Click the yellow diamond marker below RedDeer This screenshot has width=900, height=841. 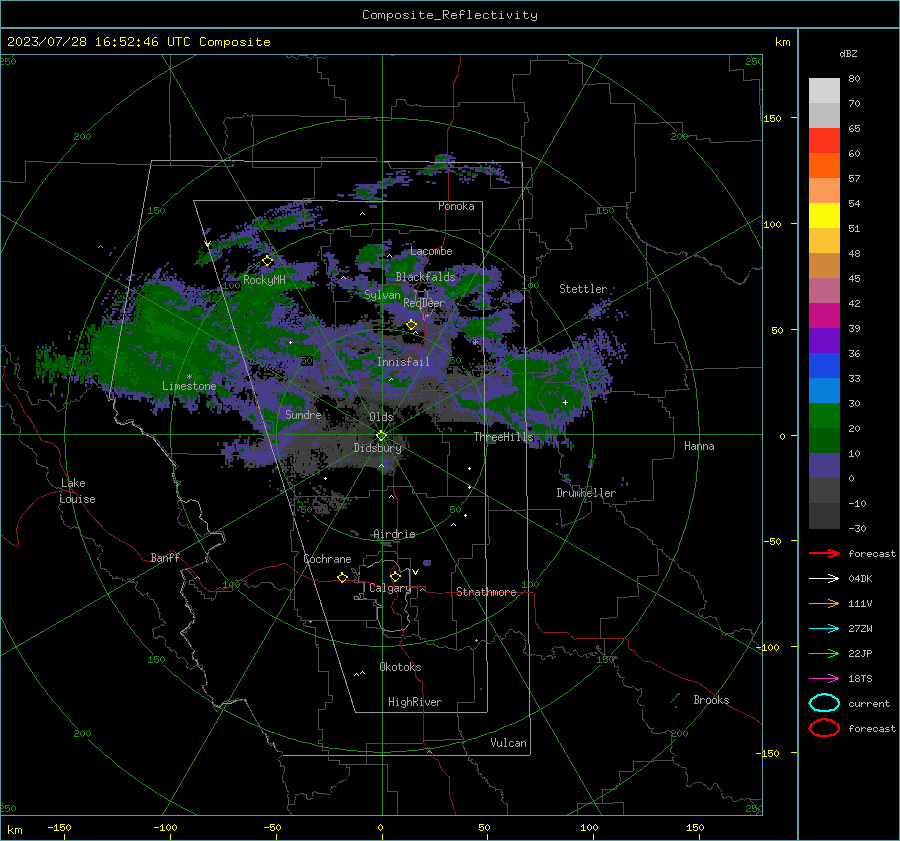[x=412, y=325]
